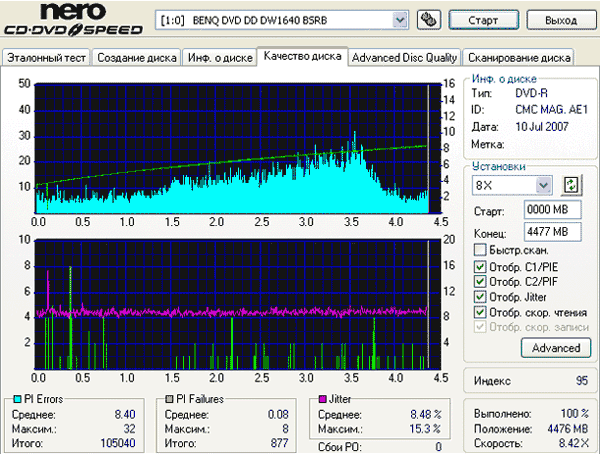Viewport: 600px width, 454px height.
Task: Click the PI Errors total value 105040
Action: [x=118, y=443]
